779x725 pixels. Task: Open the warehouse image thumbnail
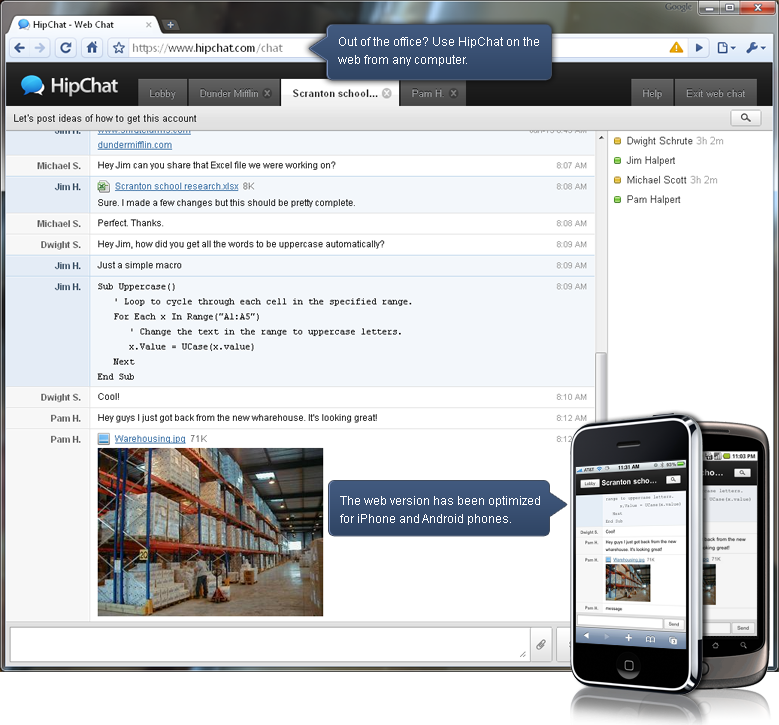click(x=210, y=532)
